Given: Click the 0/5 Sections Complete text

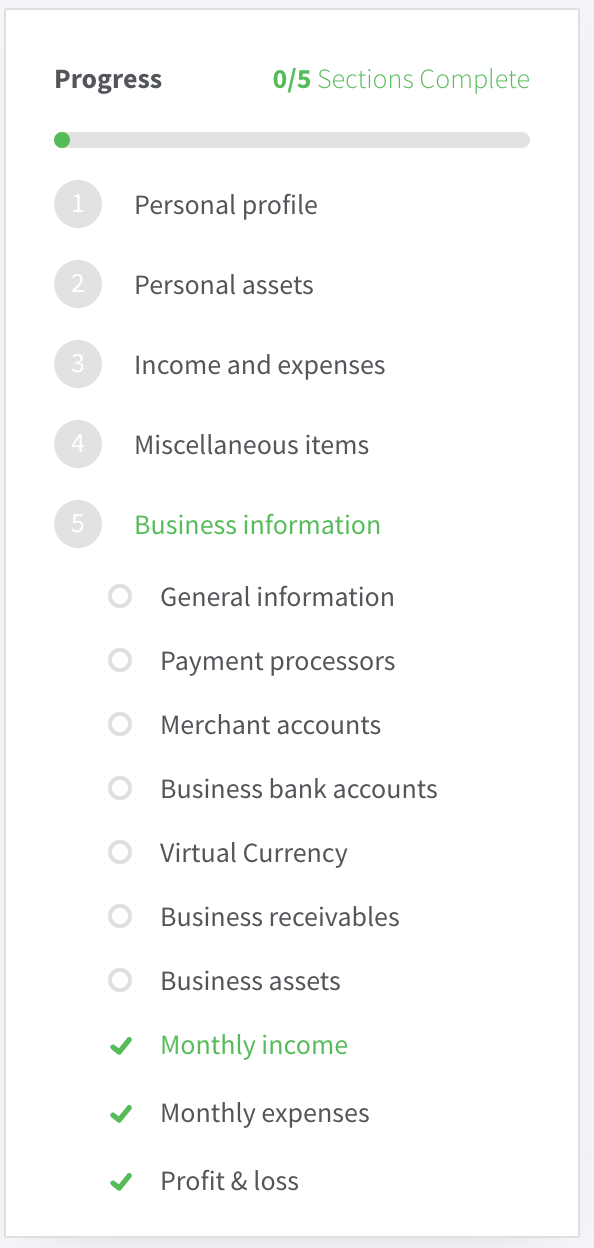Looking at the screenshot, I should point(401,79).
